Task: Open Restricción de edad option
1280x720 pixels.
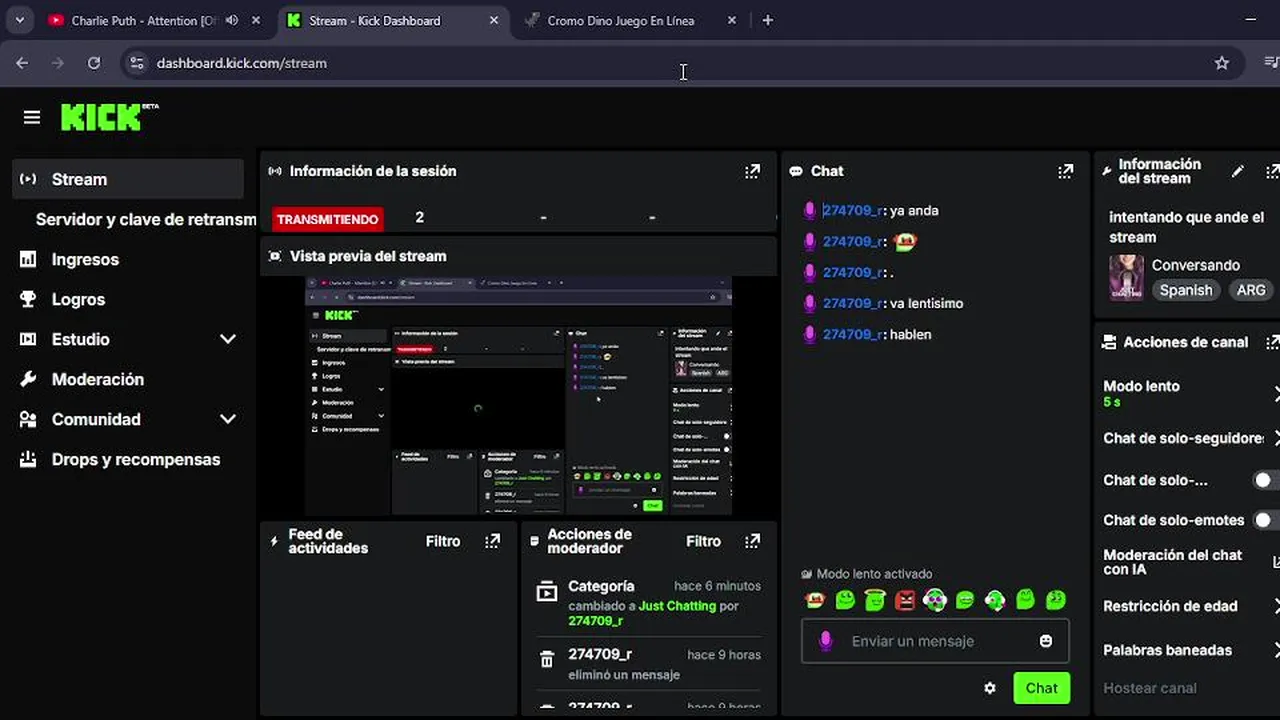Action: pos(1190,606)
